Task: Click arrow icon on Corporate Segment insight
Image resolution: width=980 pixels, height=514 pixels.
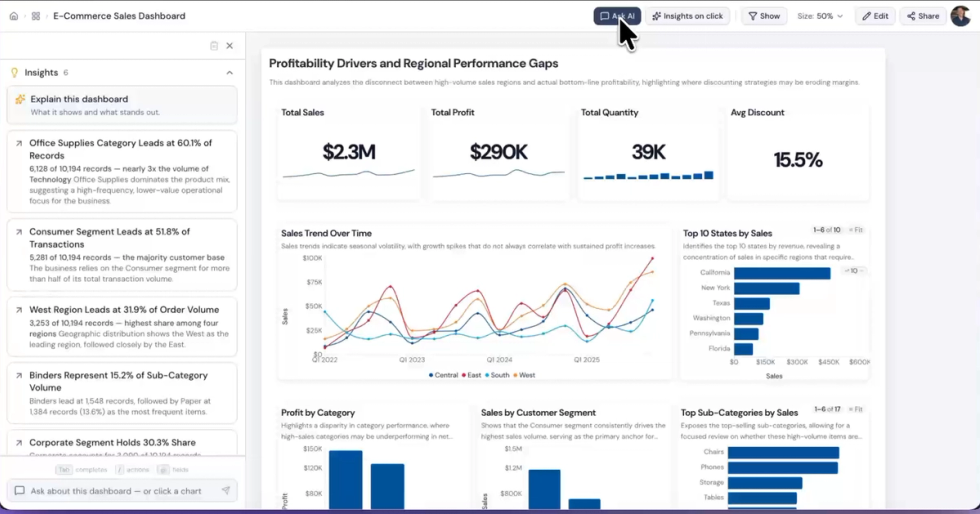Action: 19,443
